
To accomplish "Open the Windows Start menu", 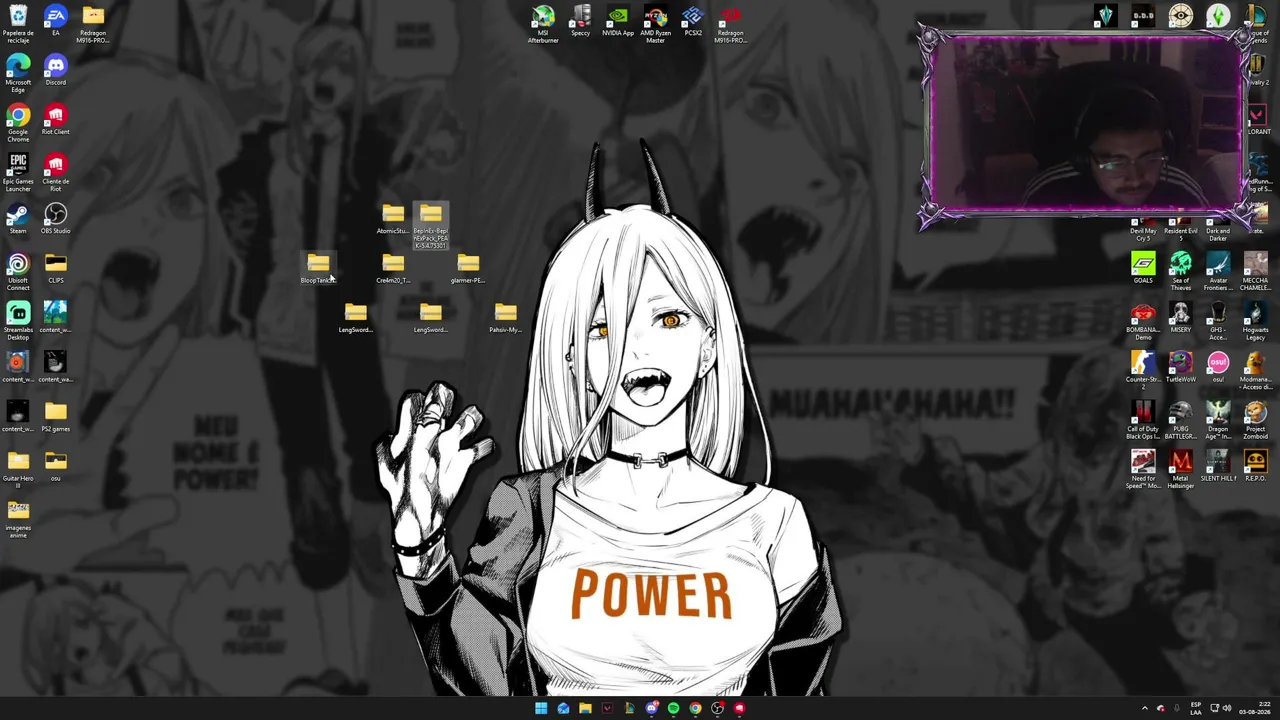I will tap(541, 708).
